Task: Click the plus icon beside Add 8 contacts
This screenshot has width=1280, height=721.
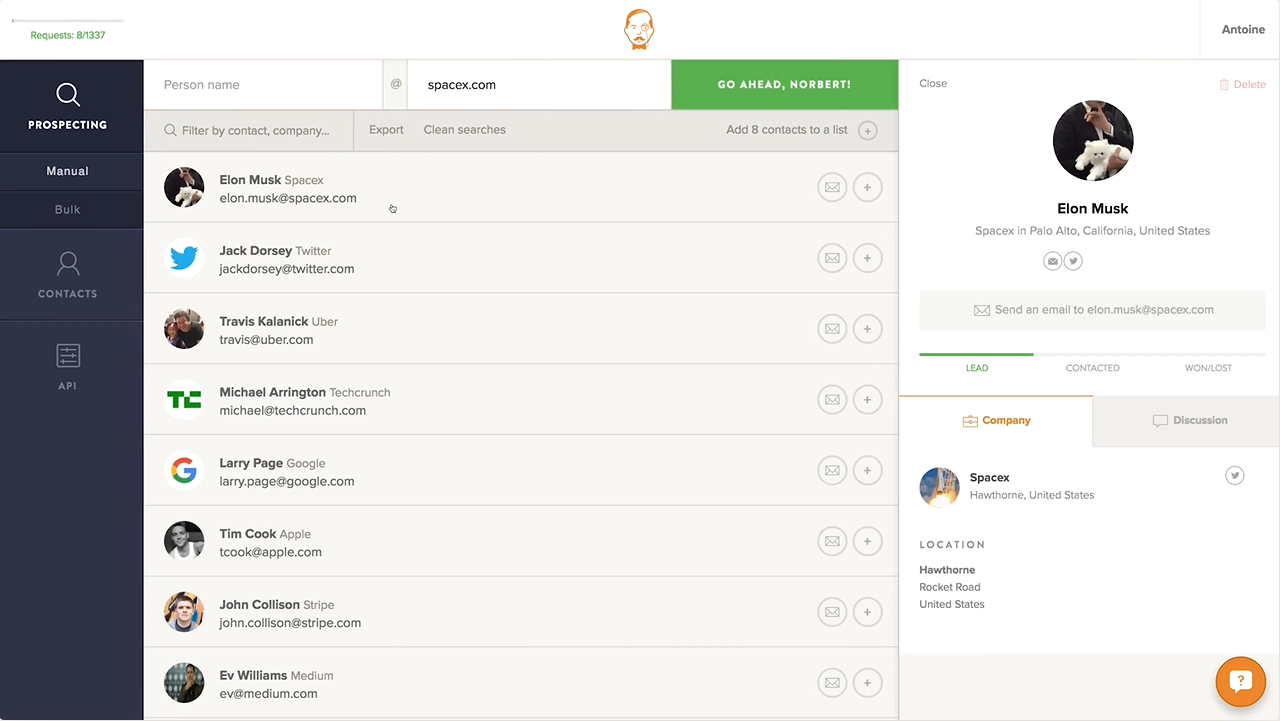Action: (868, 131)
